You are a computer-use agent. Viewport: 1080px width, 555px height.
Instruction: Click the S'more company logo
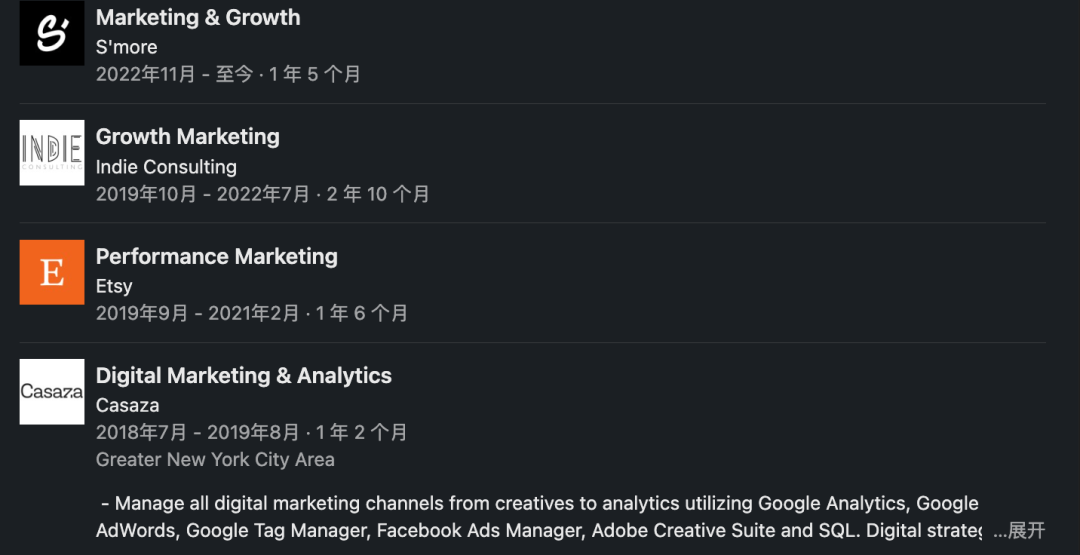(x=52, y=33)
